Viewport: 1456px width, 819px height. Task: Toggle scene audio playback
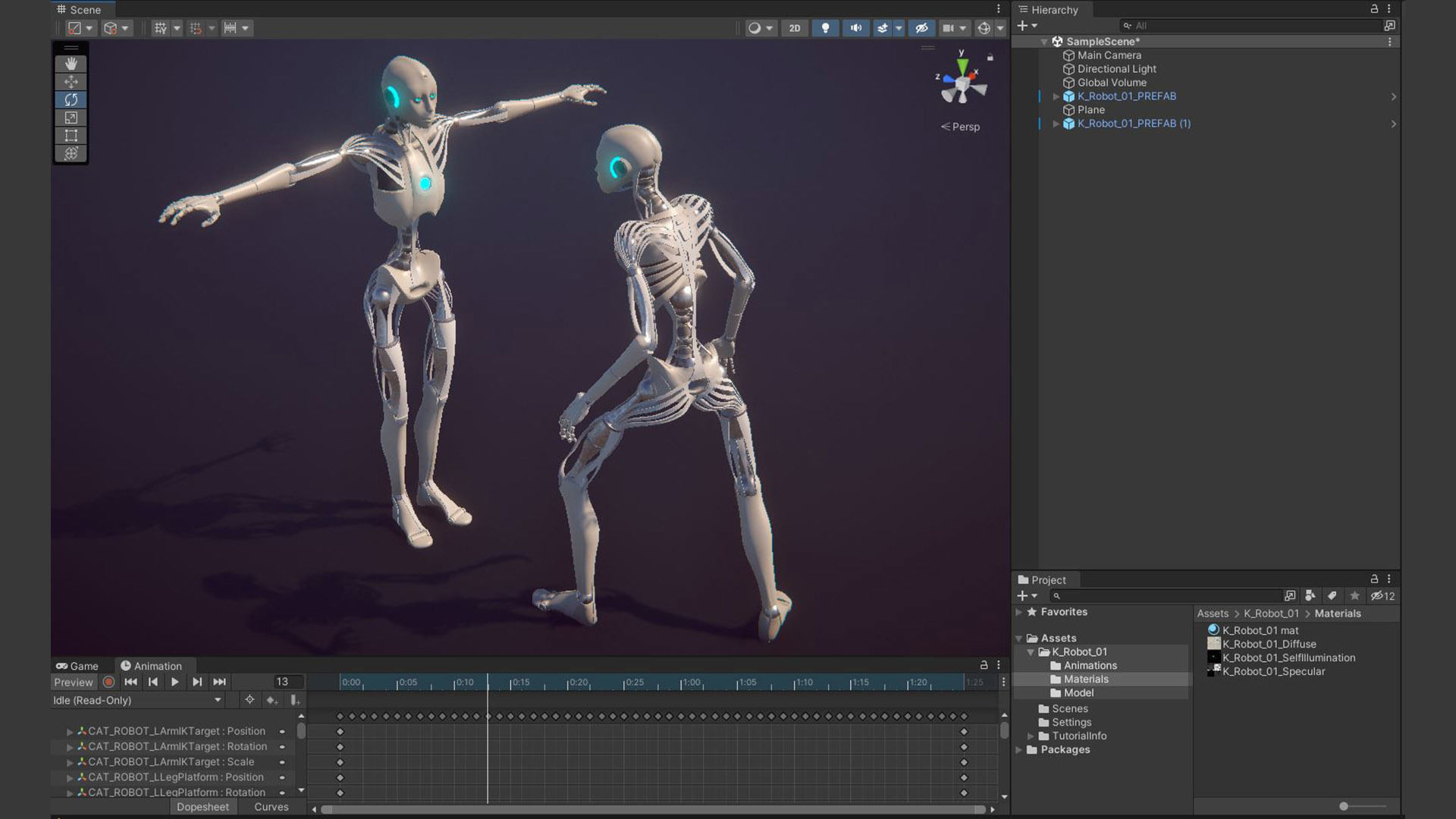click(855, 28)
